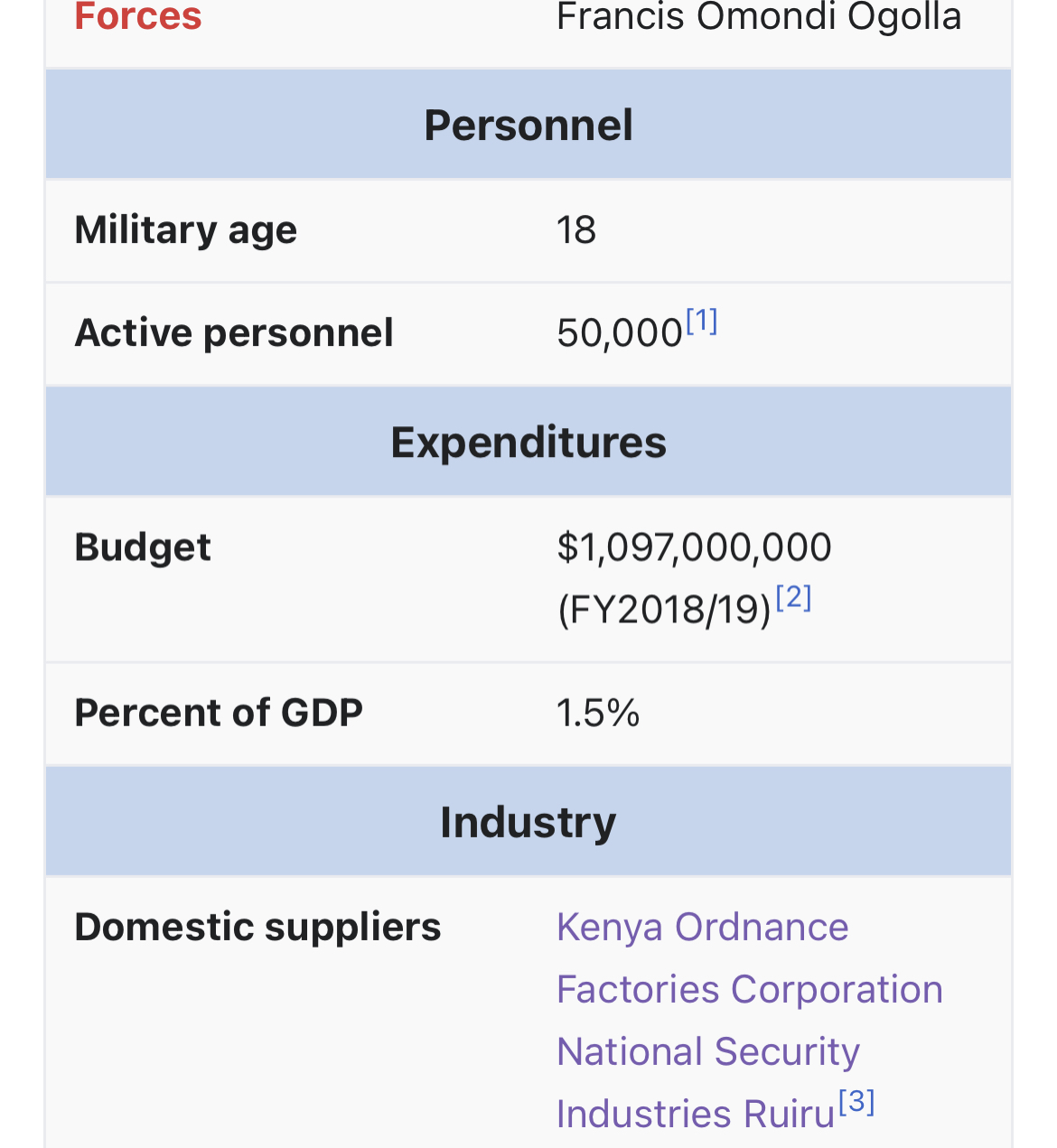Click the Industry section header

point(528,822)
